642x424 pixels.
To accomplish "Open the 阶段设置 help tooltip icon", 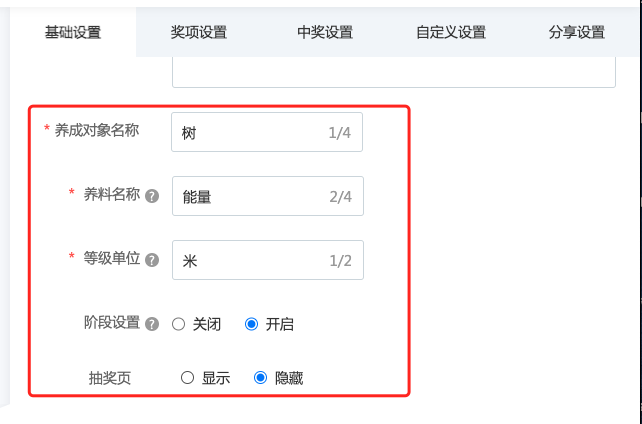I will [x=152, y=324].
